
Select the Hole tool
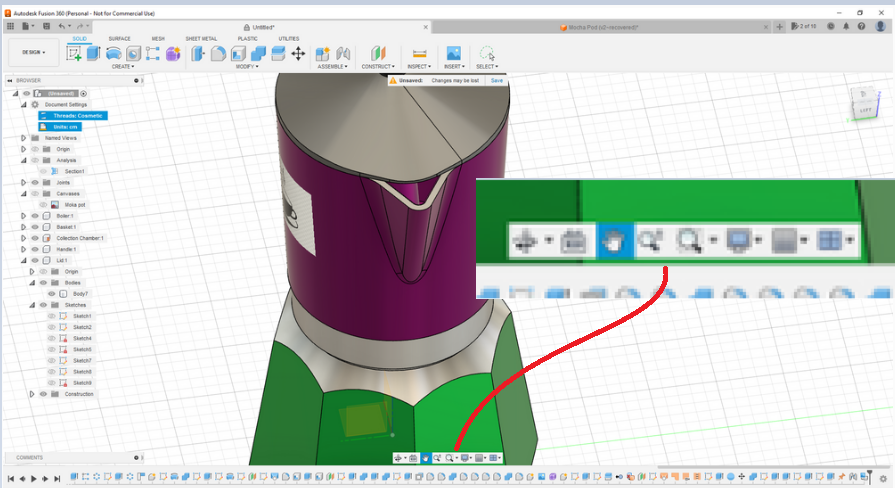(134, 54)
